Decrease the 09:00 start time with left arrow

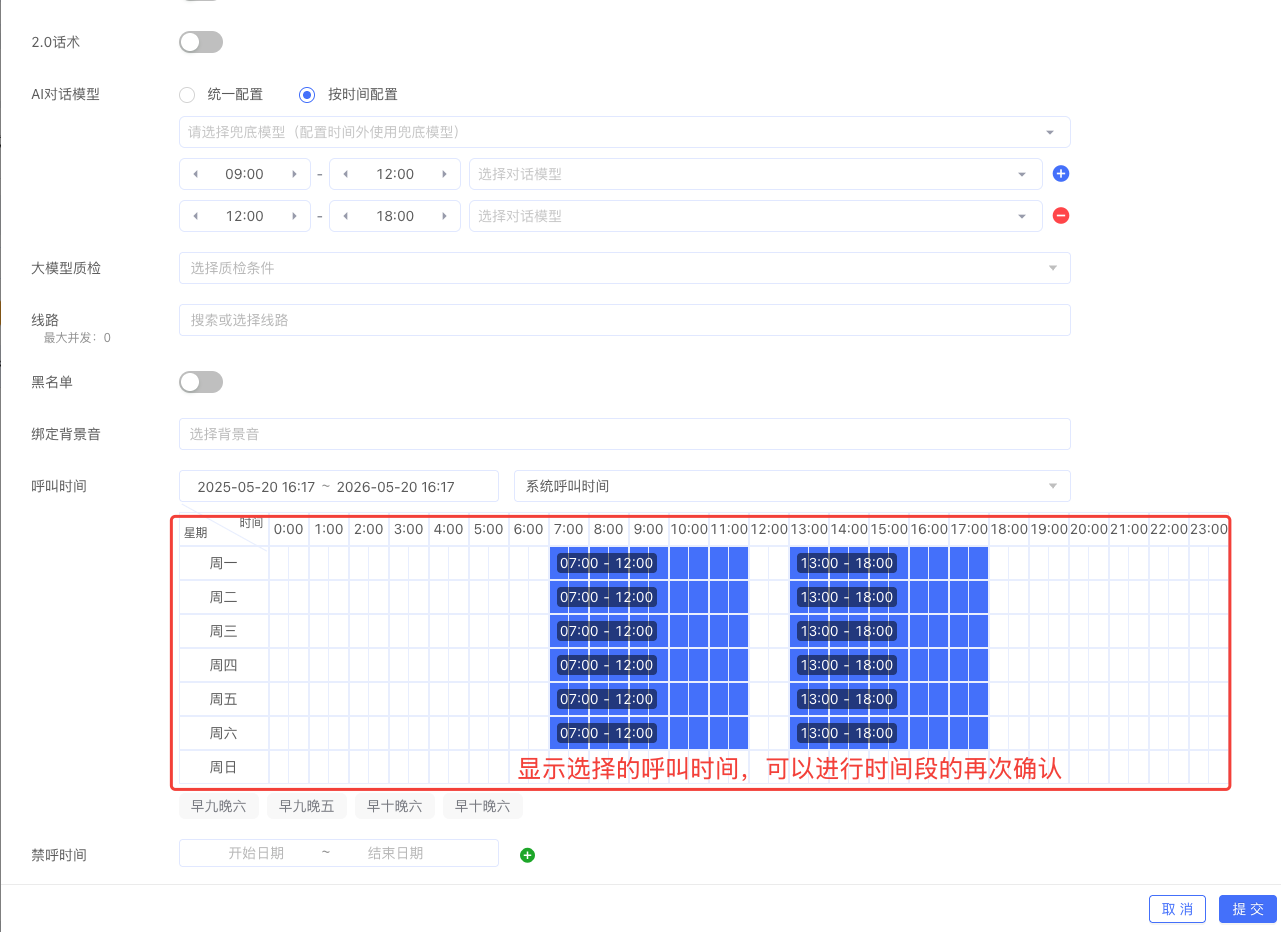(x=196, y=174)
